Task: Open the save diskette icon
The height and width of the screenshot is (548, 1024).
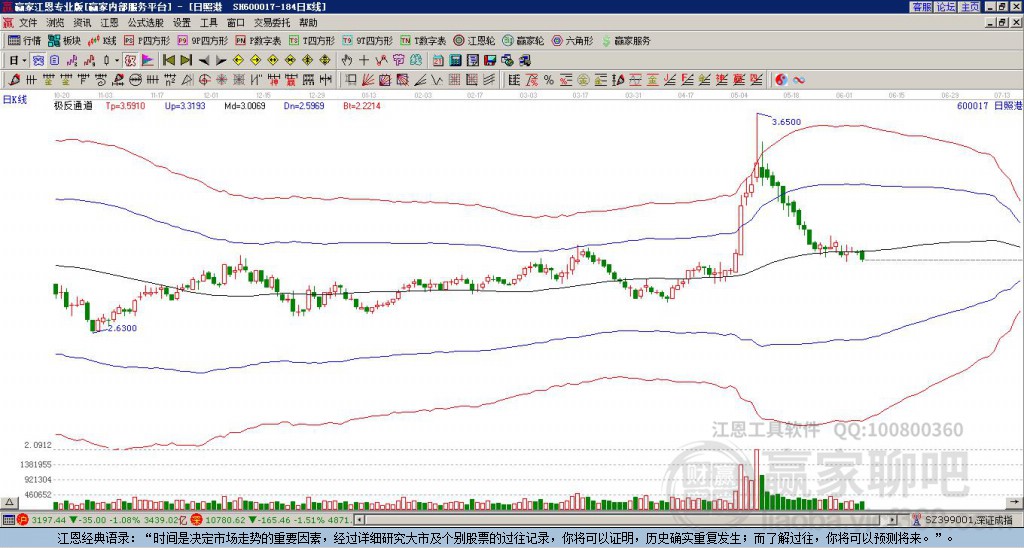Action: 490,61
